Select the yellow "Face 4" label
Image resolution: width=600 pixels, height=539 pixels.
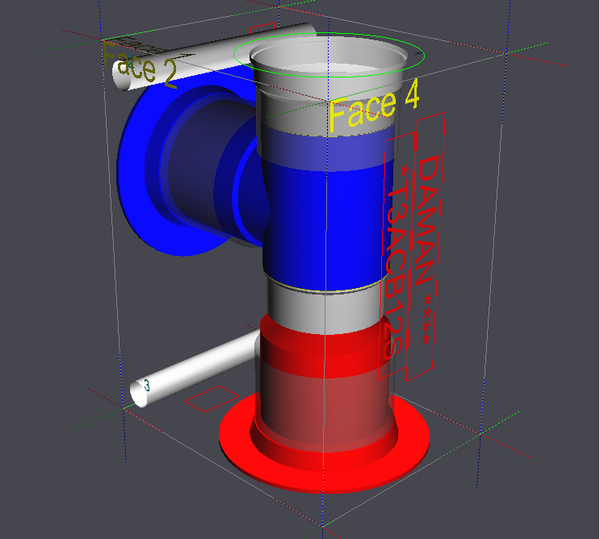pos(374,106)
